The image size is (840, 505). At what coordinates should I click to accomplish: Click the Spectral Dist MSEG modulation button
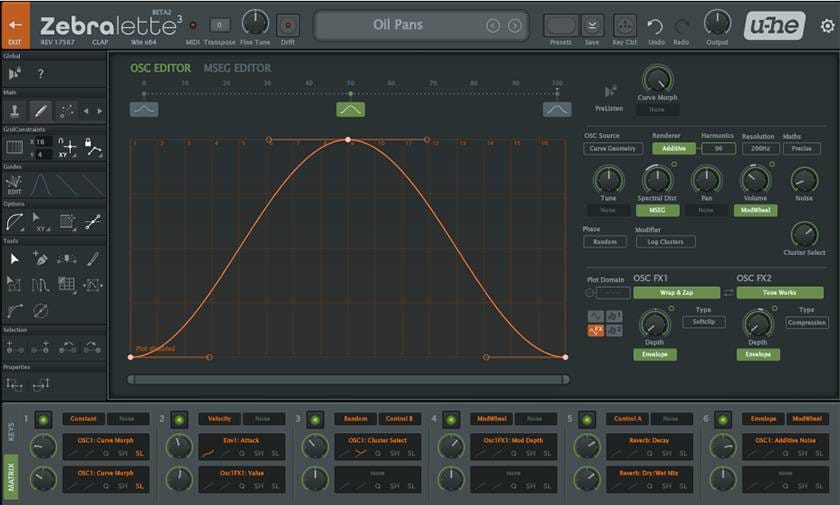click(657, 210)
